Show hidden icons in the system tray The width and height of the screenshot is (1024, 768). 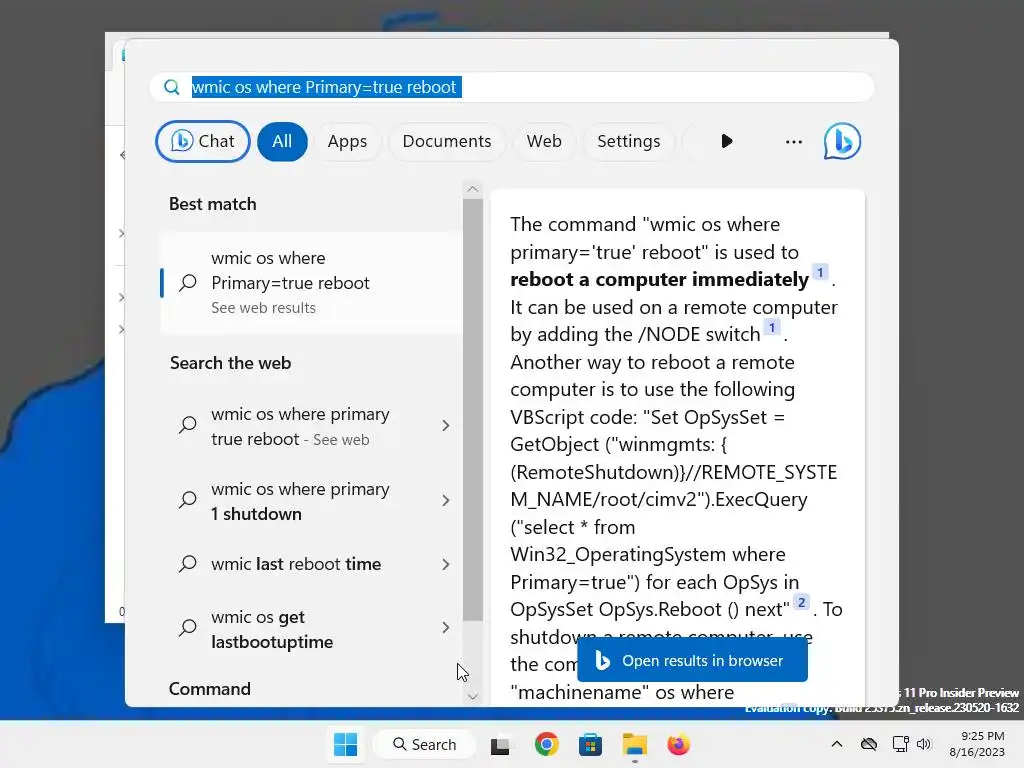(x=837, y=744)
